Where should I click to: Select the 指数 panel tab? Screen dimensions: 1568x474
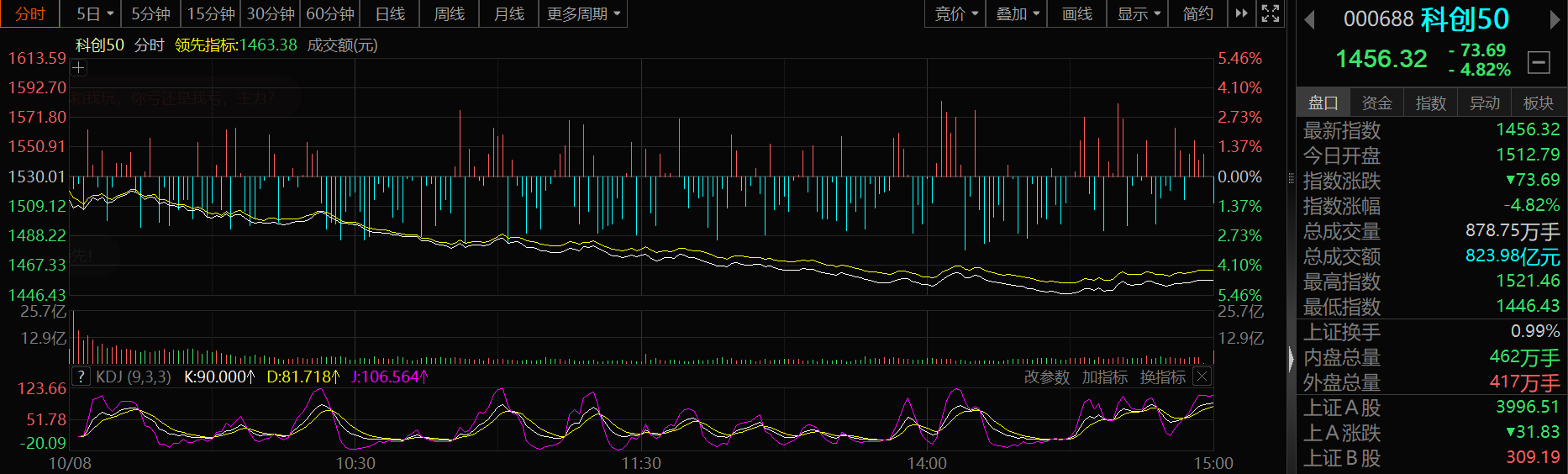(x=1431, y=103)
